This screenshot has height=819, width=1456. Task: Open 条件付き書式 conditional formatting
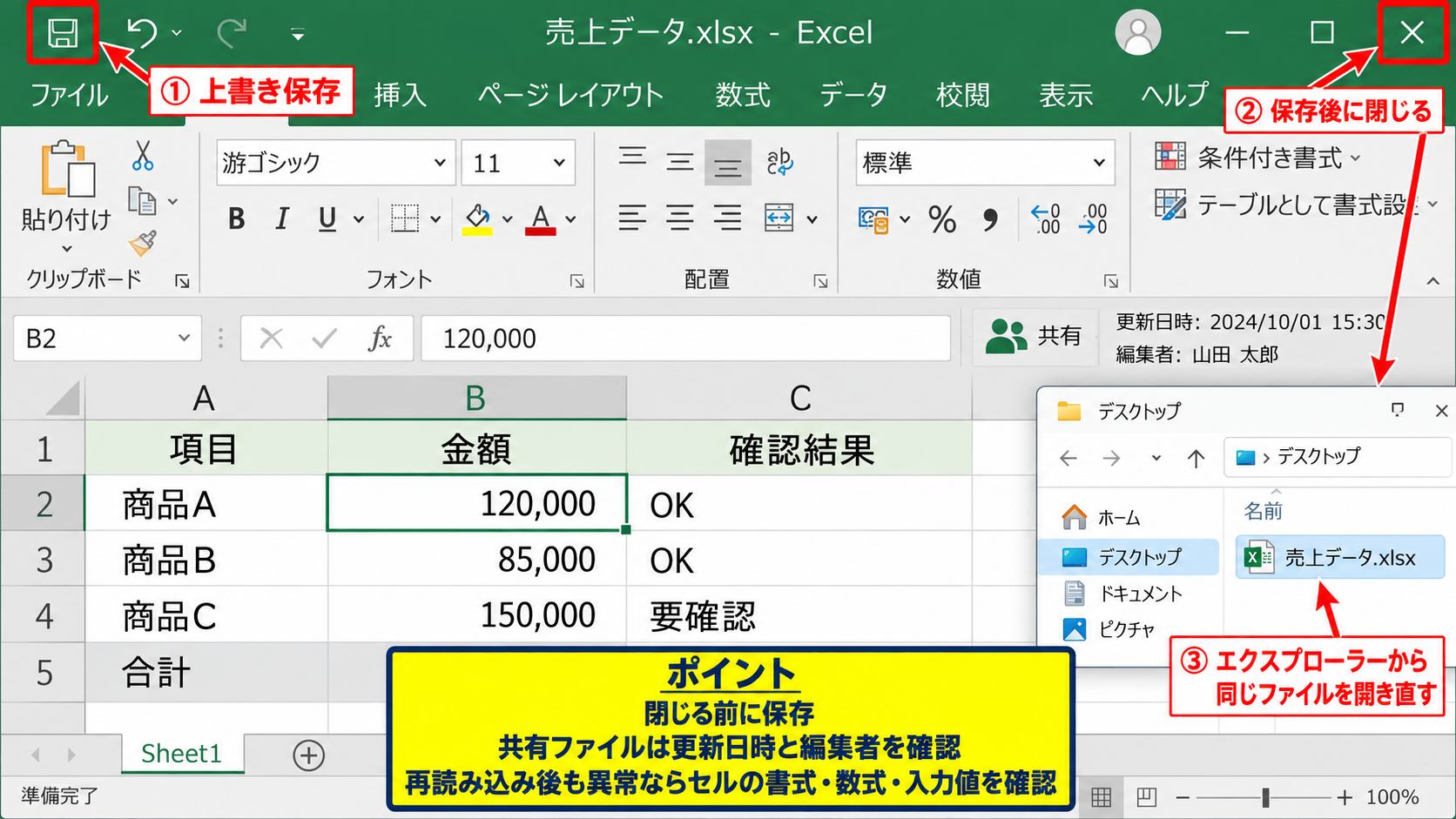[x=1257, y=158]
